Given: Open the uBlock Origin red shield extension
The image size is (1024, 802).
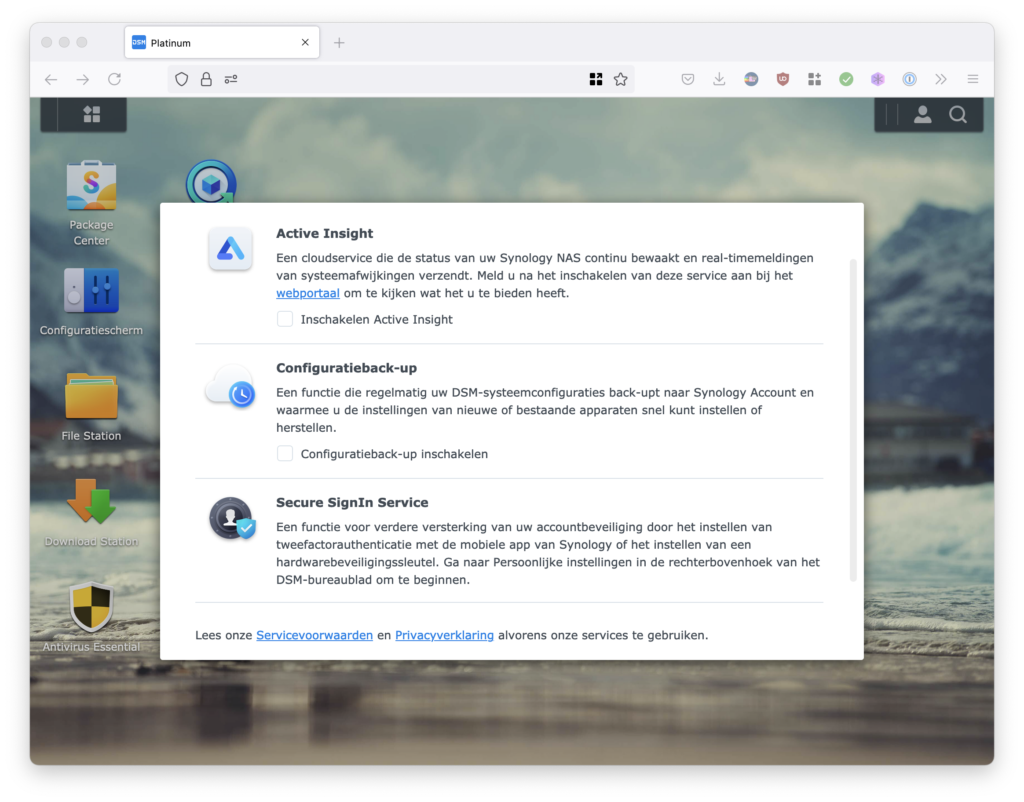Looking at the screenshot, I should [782, 80].
